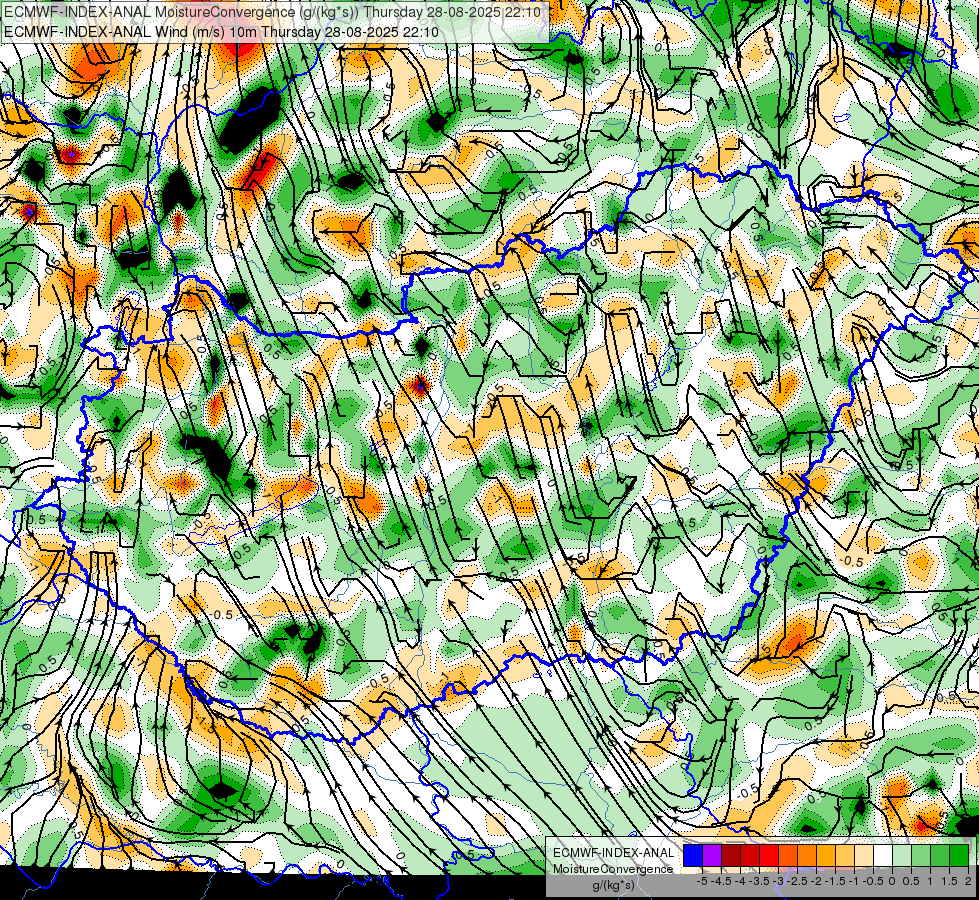979x900 pixels.
Task: Select the dark red swatch between -4.5 and -4
Action: point(731,855)
